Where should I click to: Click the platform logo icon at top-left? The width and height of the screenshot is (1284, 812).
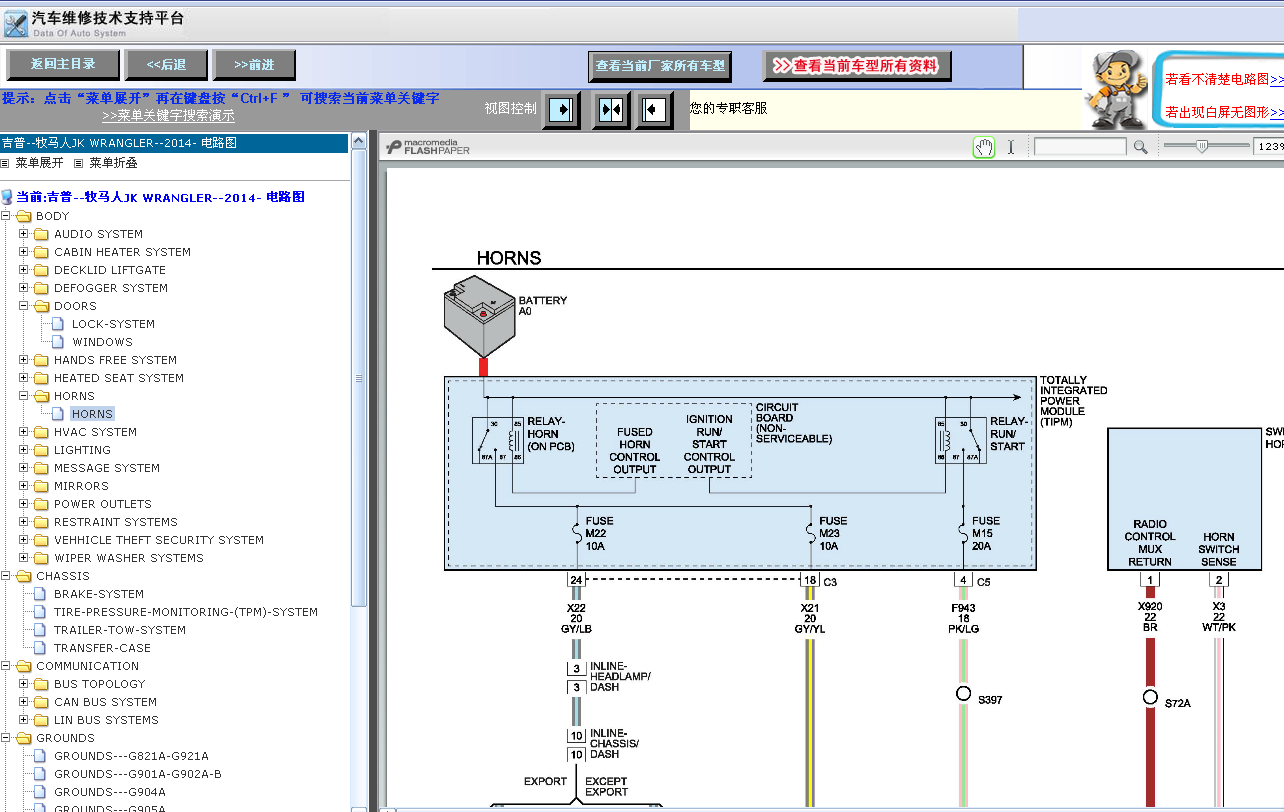[x=16, y=24]
